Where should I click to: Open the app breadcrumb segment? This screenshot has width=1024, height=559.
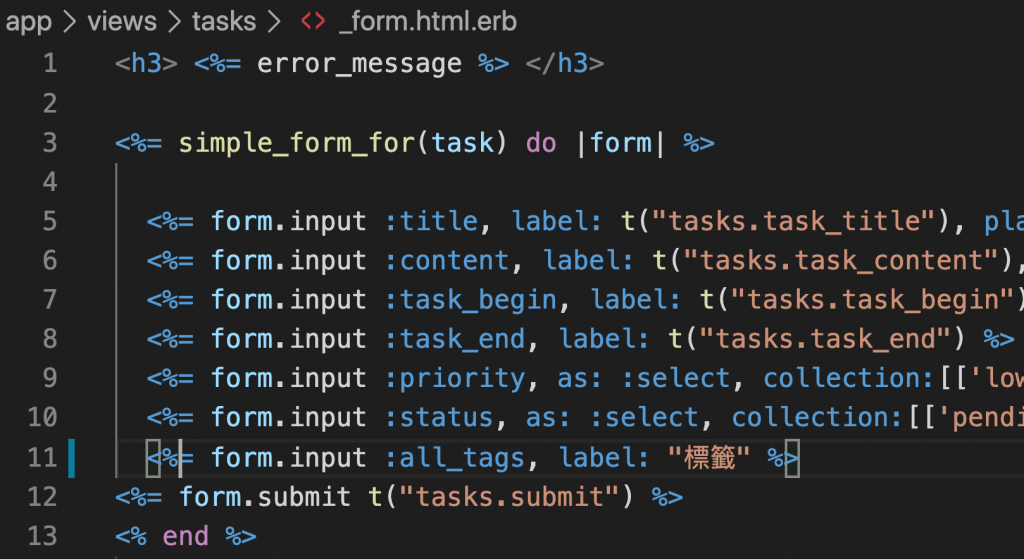pyautogui.click(x=29, y=24)
